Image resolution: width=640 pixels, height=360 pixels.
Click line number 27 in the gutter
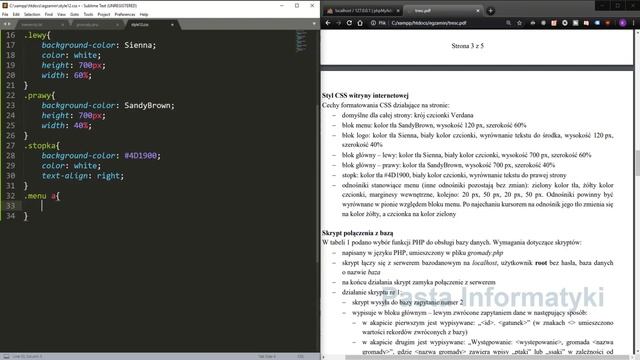point(11,146)
